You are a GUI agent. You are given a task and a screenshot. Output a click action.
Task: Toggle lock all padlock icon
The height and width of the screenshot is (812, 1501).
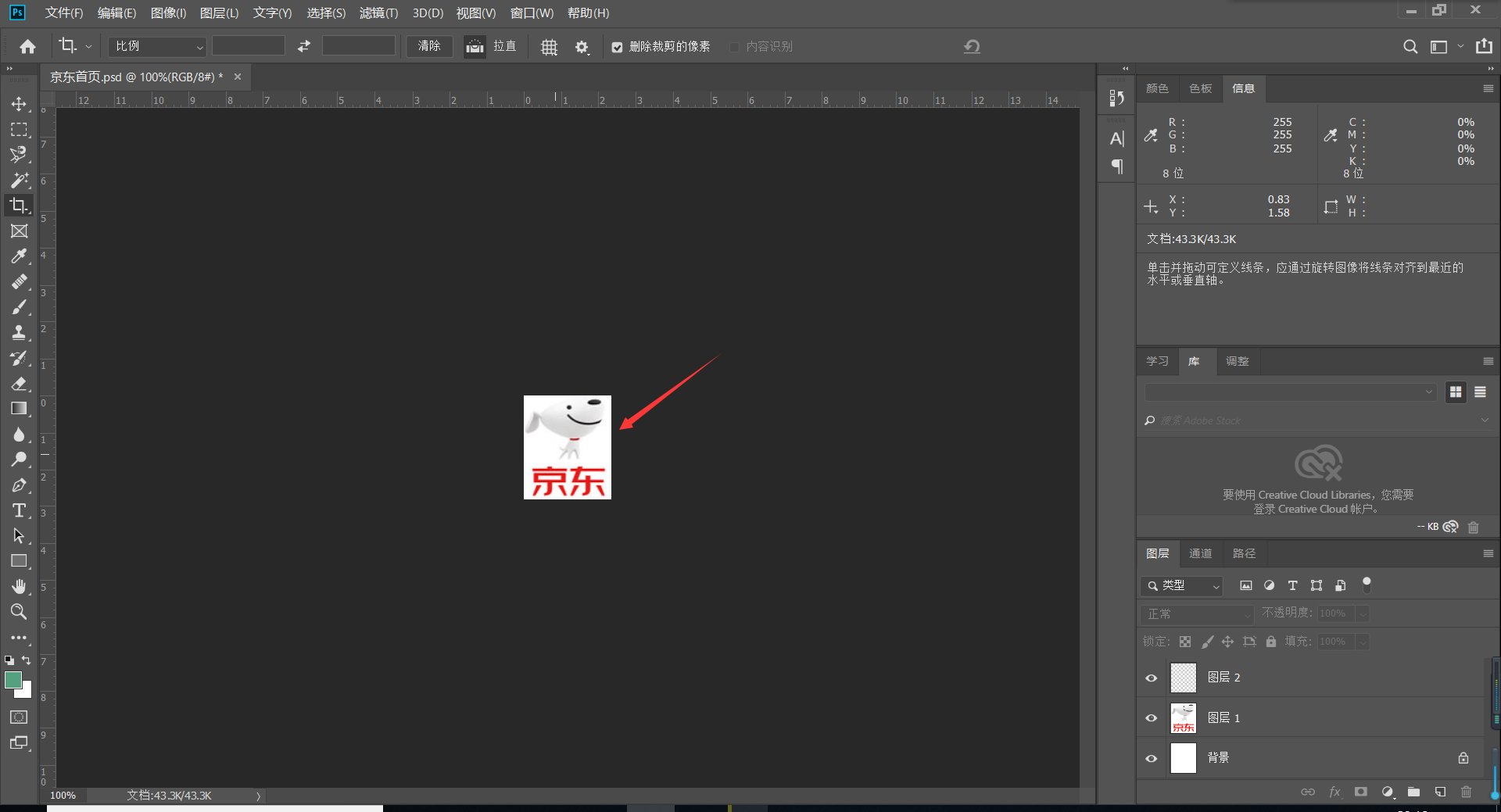pos(1271,642)
